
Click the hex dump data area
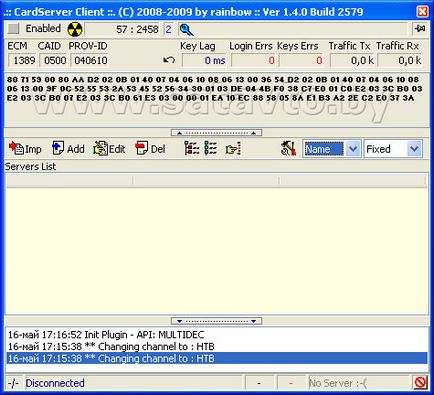pyautogui.click(x=217, y=99)
